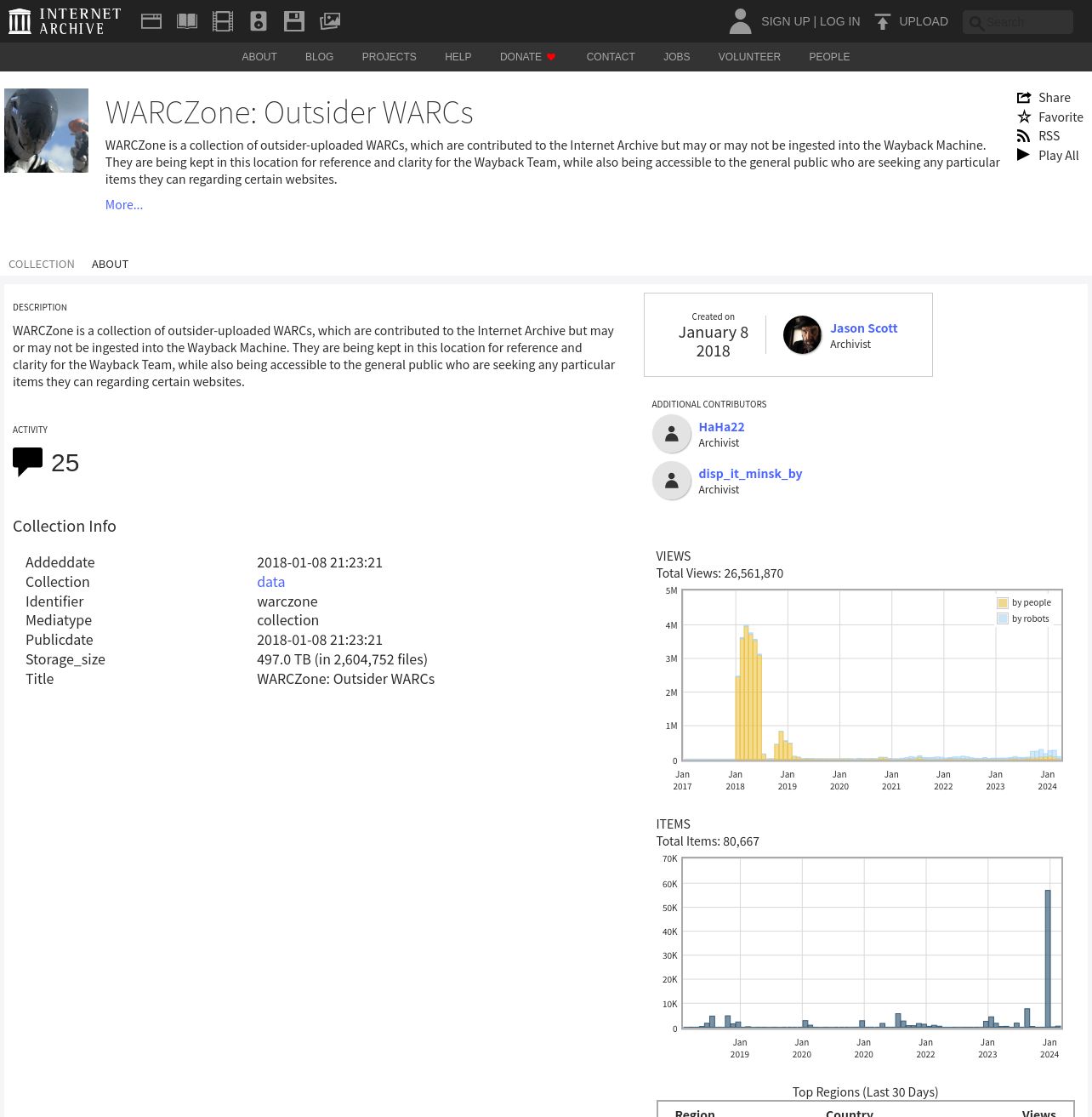The image size is (1092, 1117).
Task: Click HaHa22's profile avatar icon
Action: tap(672, 434)
